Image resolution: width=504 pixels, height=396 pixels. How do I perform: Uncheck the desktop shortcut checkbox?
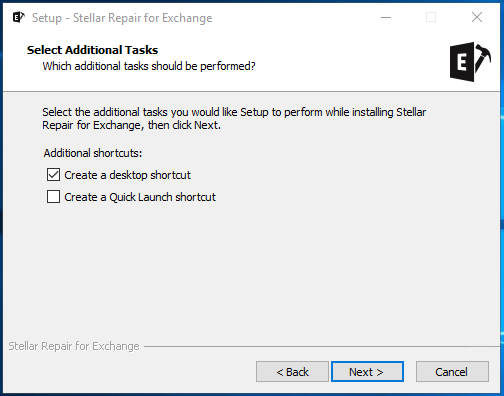click(53, 175)
